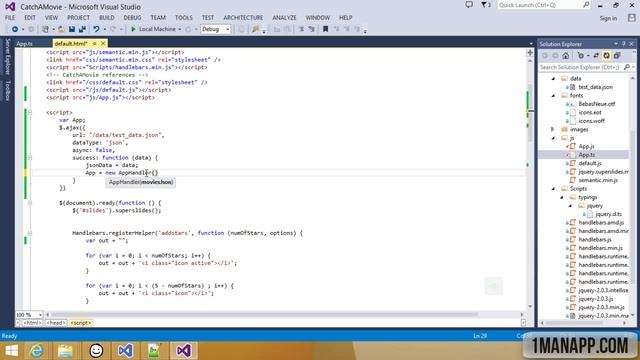640x360 pixels.
Task: Start debugging on Local Machine
Action: click(153, 29)
